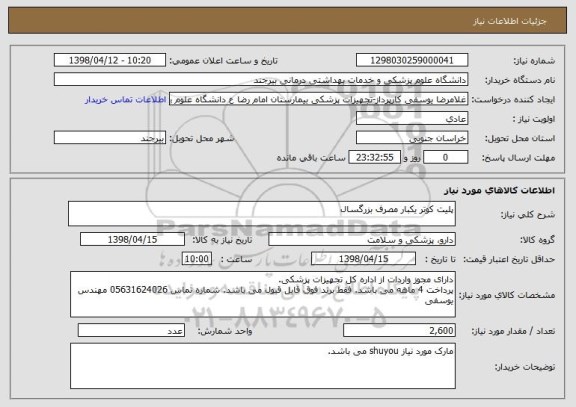Click the delivery city field بیرجند

coord(110,138)
